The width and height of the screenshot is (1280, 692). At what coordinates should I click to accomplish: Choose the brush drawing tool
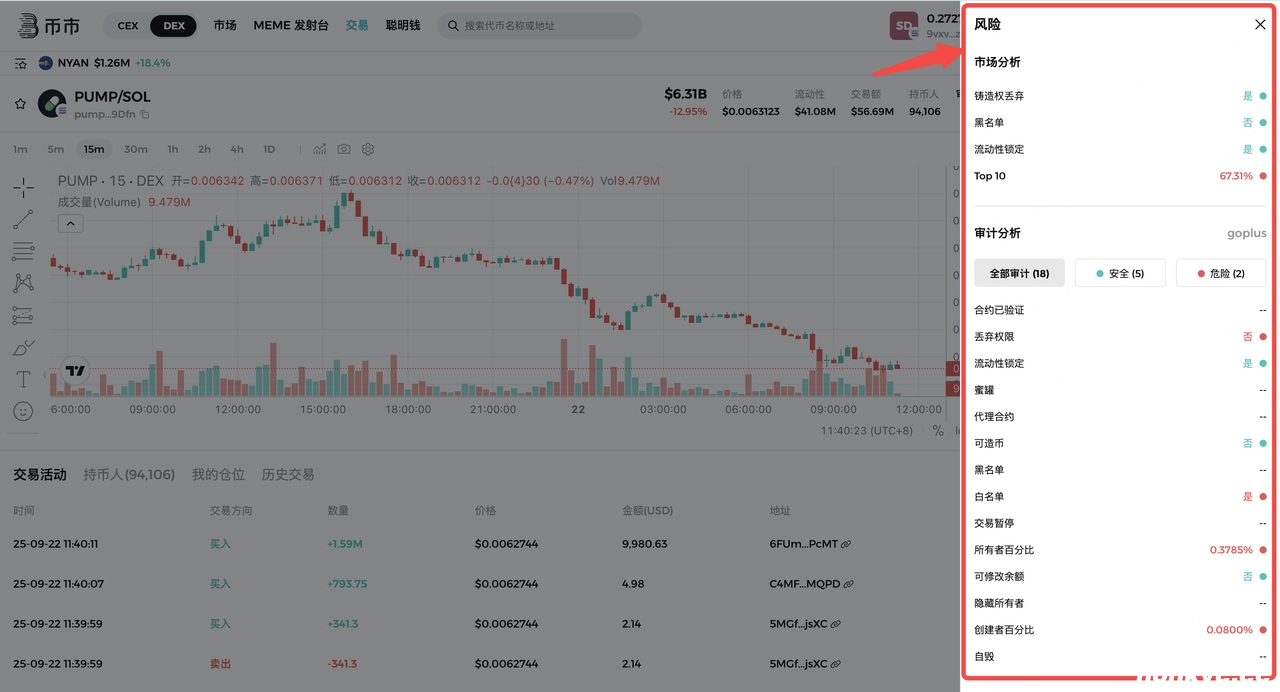23,348
